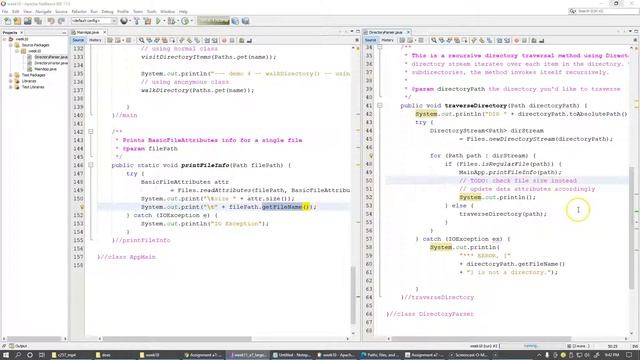Image resolution: width=640 pixels, height=360 pixels.
Task: Click the Open Project toolbar icon
Action: 28,21
